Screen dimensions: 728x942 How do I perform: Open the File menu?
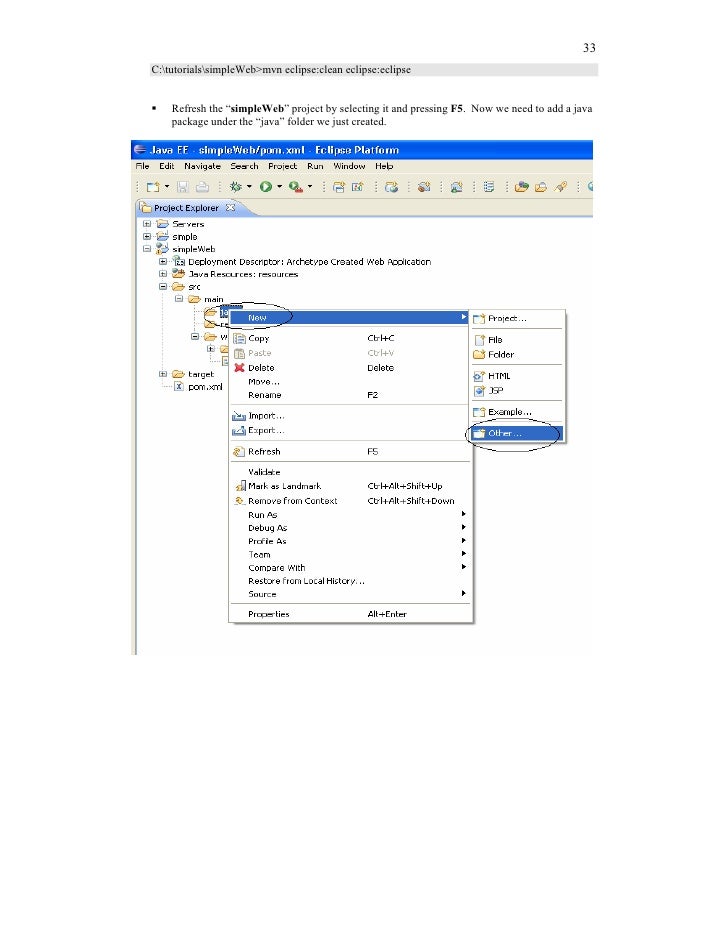click(142, 166)
